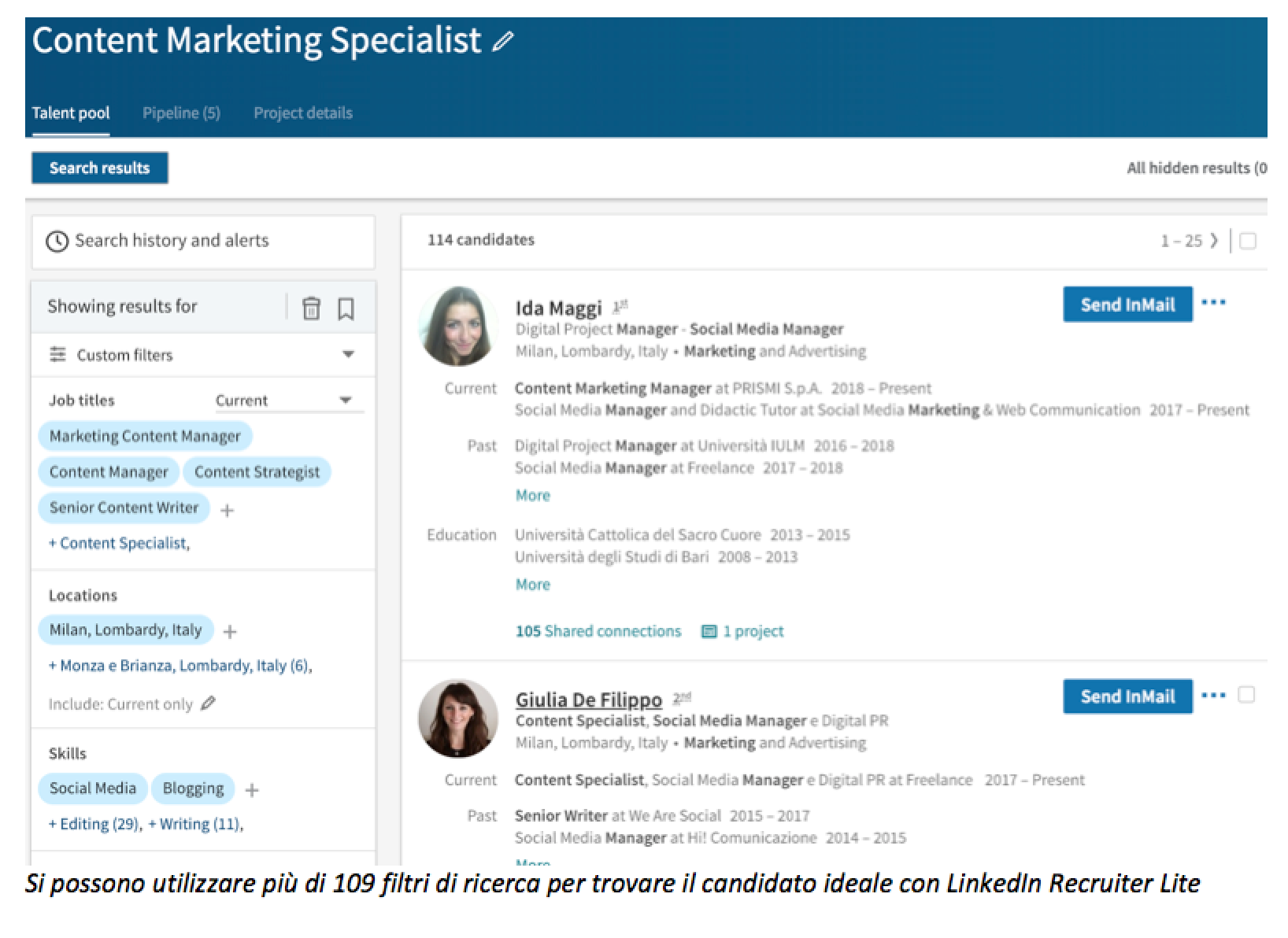The image size is (1288, 938).
Task: Click the trash icon to clear filters
Action: click(x=311, y=308)
